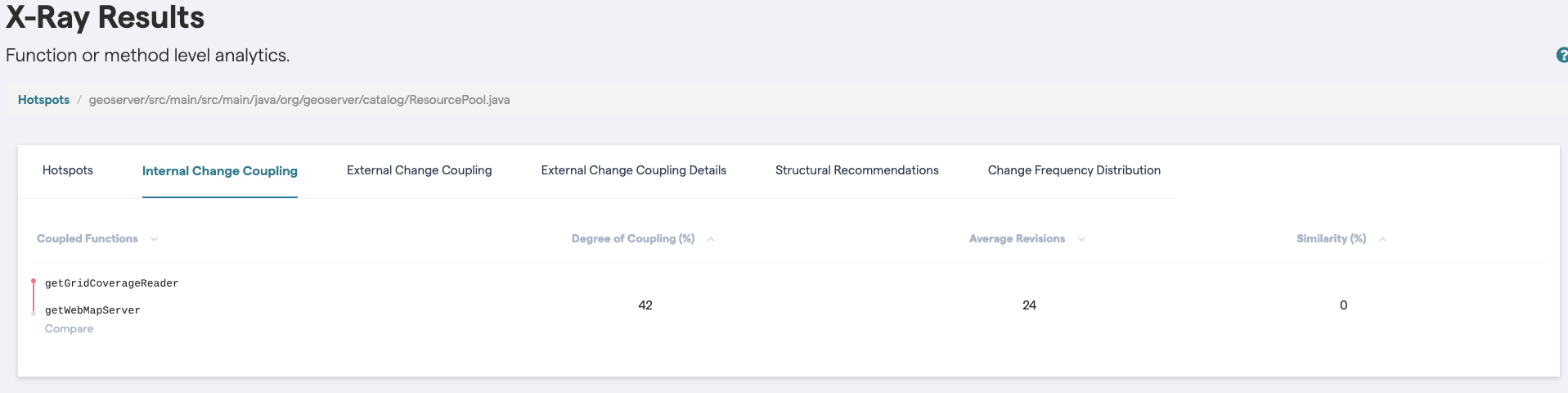Switch to External Change Coupling tab
This screenshot has width=1568, height=393.
pos(419,170)
